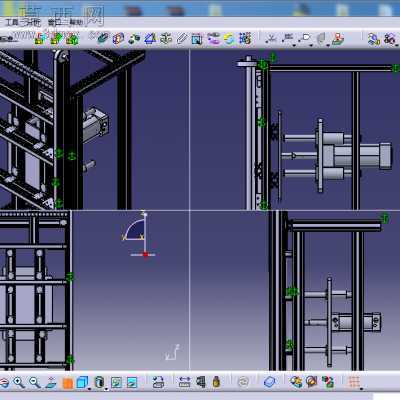400x400 pixels.
Task: Click the yellow-blue swirl icon
Action: coord(229,39)
